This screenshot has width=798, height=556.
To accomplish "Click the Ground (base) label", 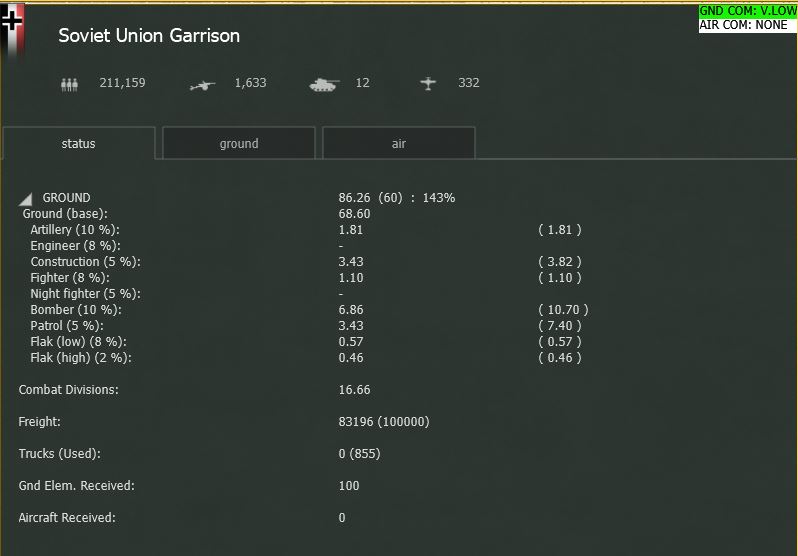I will 65,214.
